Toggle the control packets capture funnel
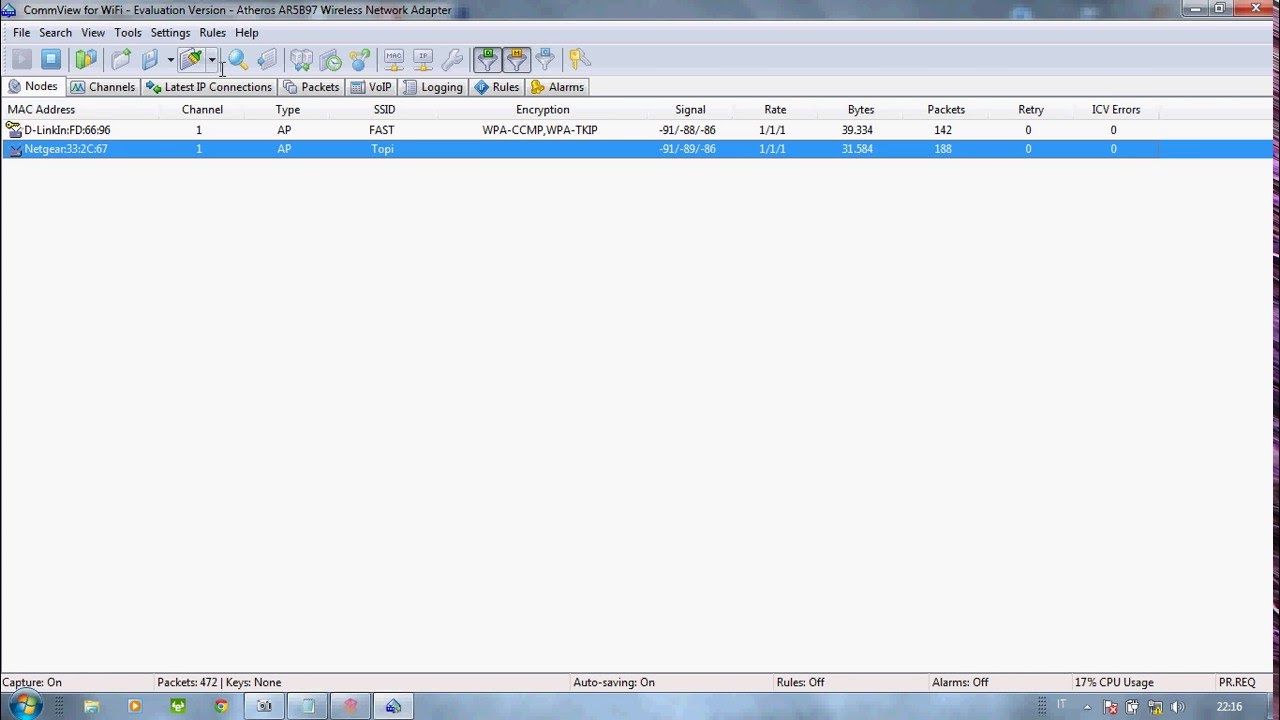This screenshot has height=720, width=1280. [545, 60]
